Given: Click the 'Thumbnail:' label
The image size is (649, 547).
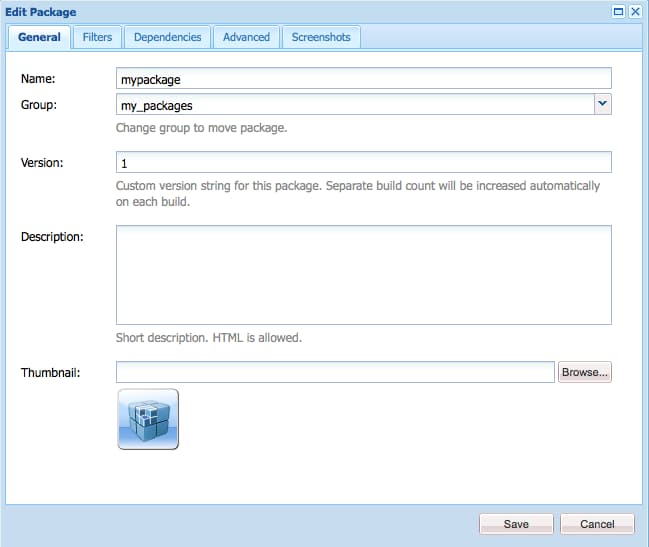Looking at the screenshot, I should coord(50,373).
